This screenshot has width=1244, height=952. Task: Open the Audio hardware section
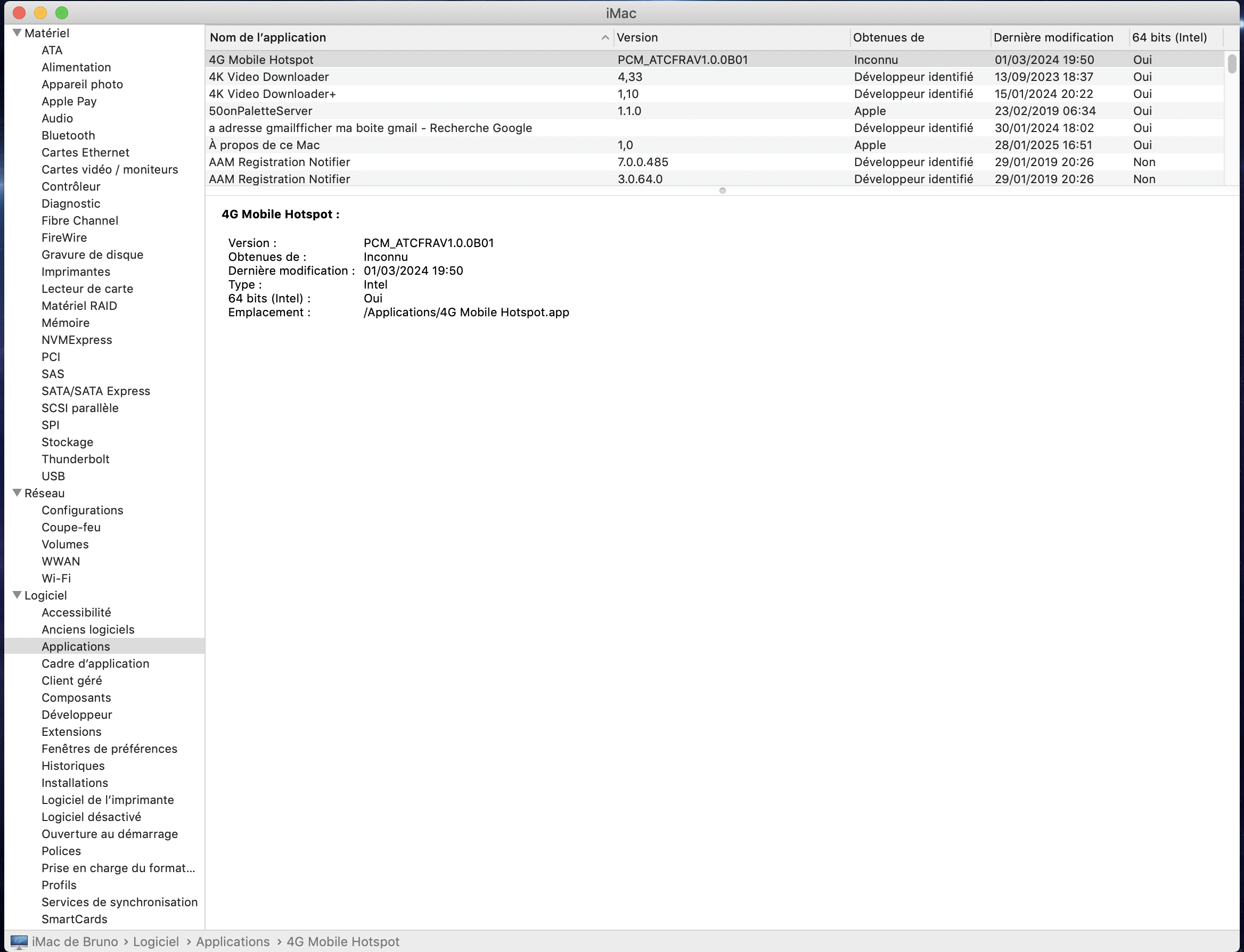coord(57,118)
